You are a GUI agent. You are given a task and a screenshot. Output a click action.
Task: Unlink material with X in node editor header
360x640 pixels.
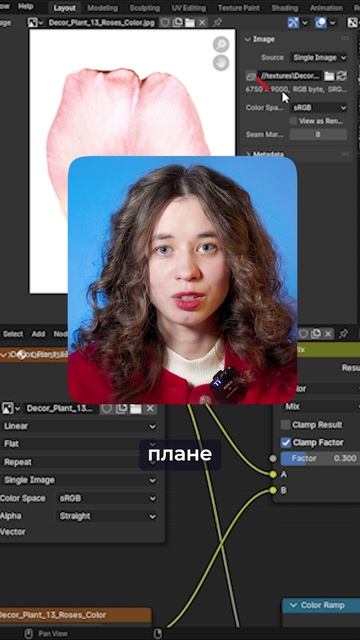tap(328, 334)
